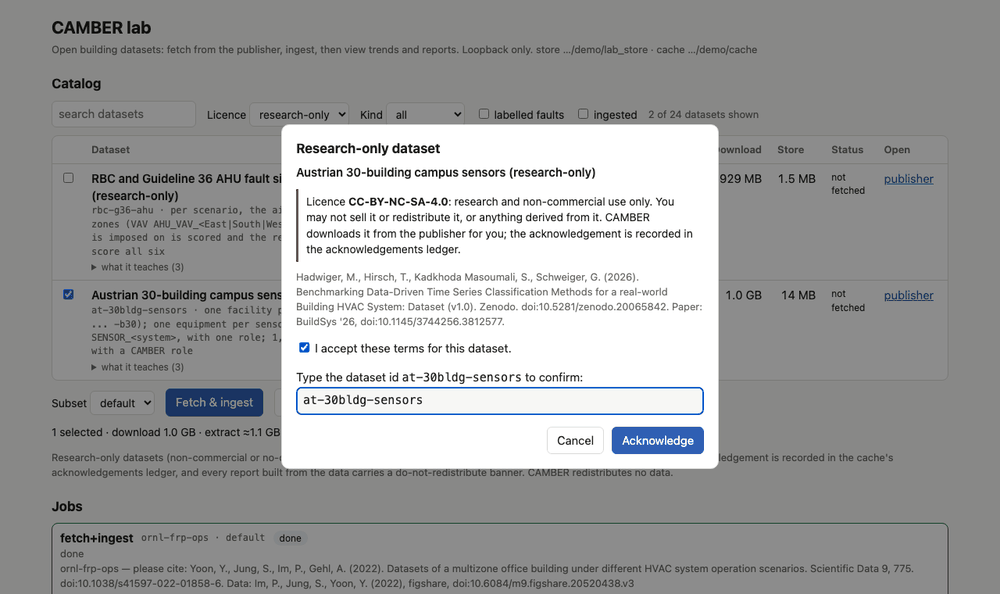Expand 'what it teaches (3)' under rbc-g36-ahu
The width and height of the screenshot is (1000, 594).
pyautogui.click(x=138, y=267)
